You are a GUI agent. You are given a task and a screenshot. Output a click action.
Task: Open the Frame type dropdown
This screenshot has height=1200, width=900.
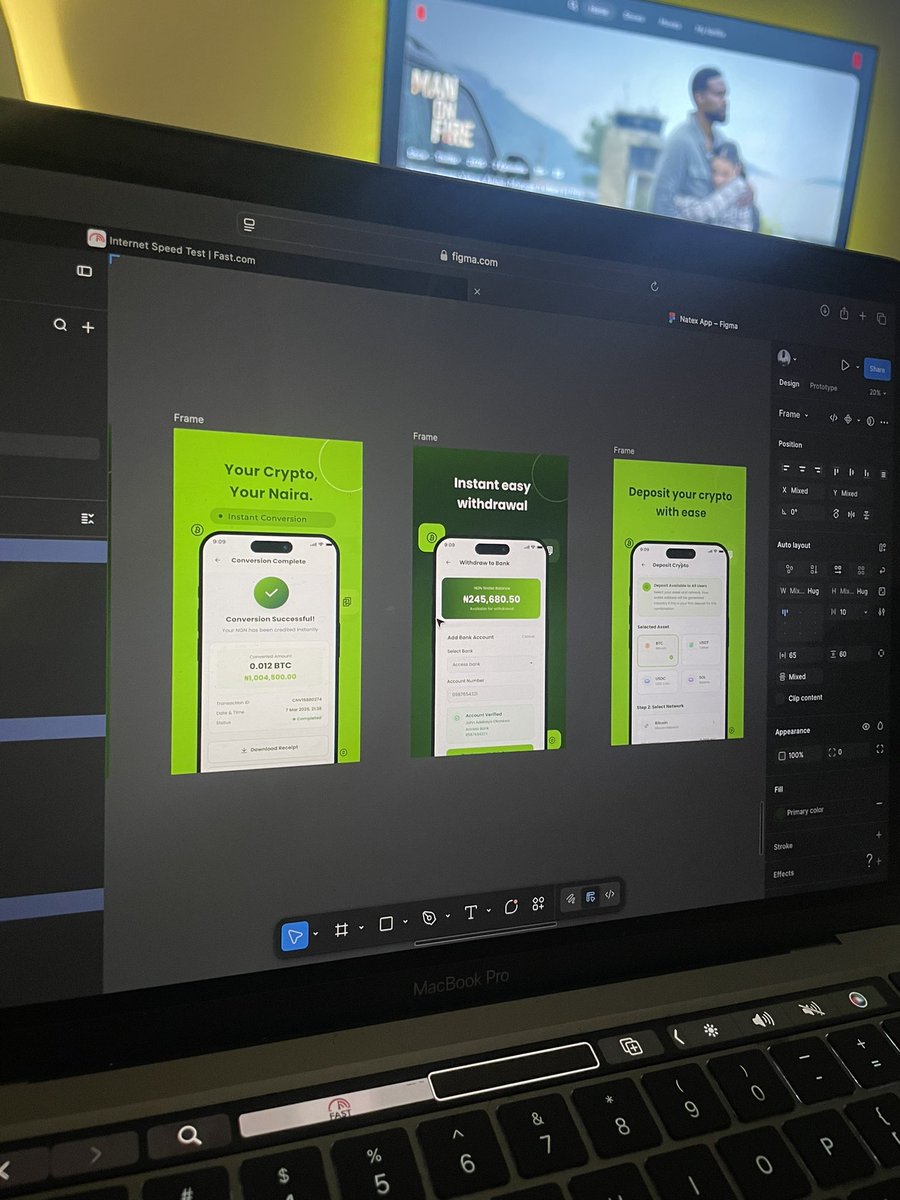793,414
